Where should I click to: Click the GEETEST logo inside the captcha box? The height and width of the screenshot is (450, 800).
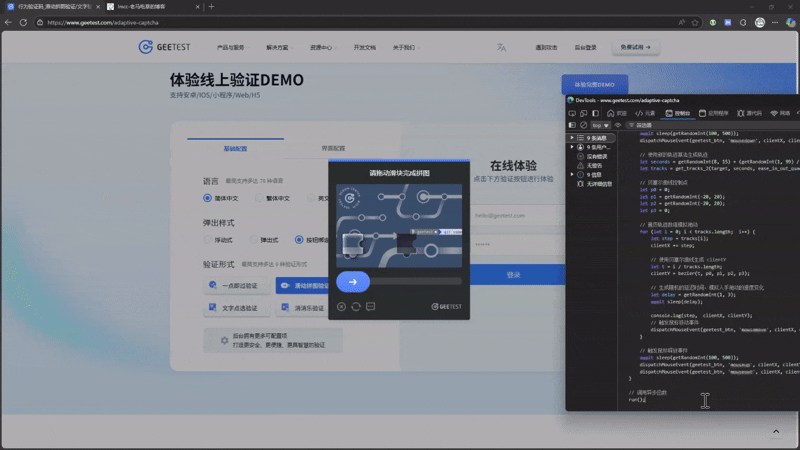(x=446, y=307)
